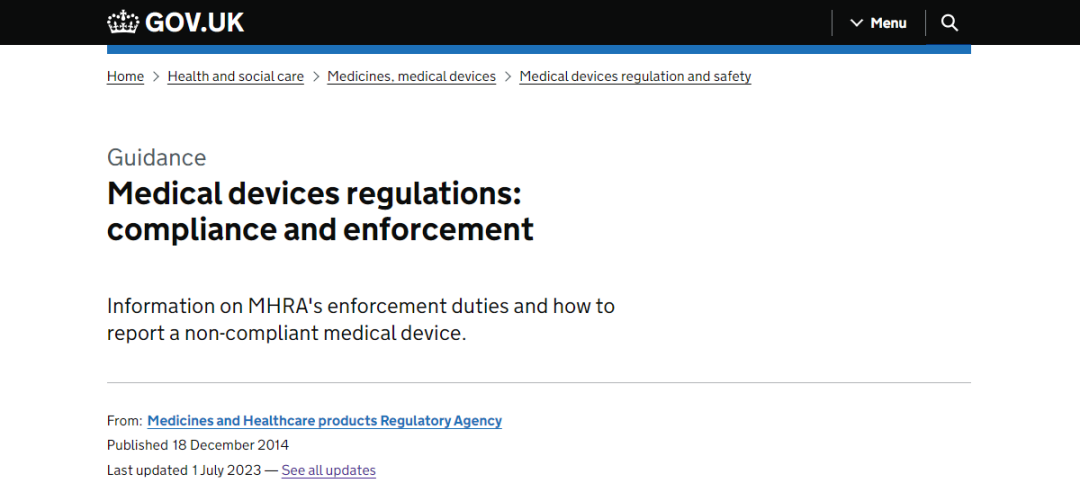Screen dimensions: 1080x501
Task: Click the GOV.UK wordmark text
Action: (194, 22)
